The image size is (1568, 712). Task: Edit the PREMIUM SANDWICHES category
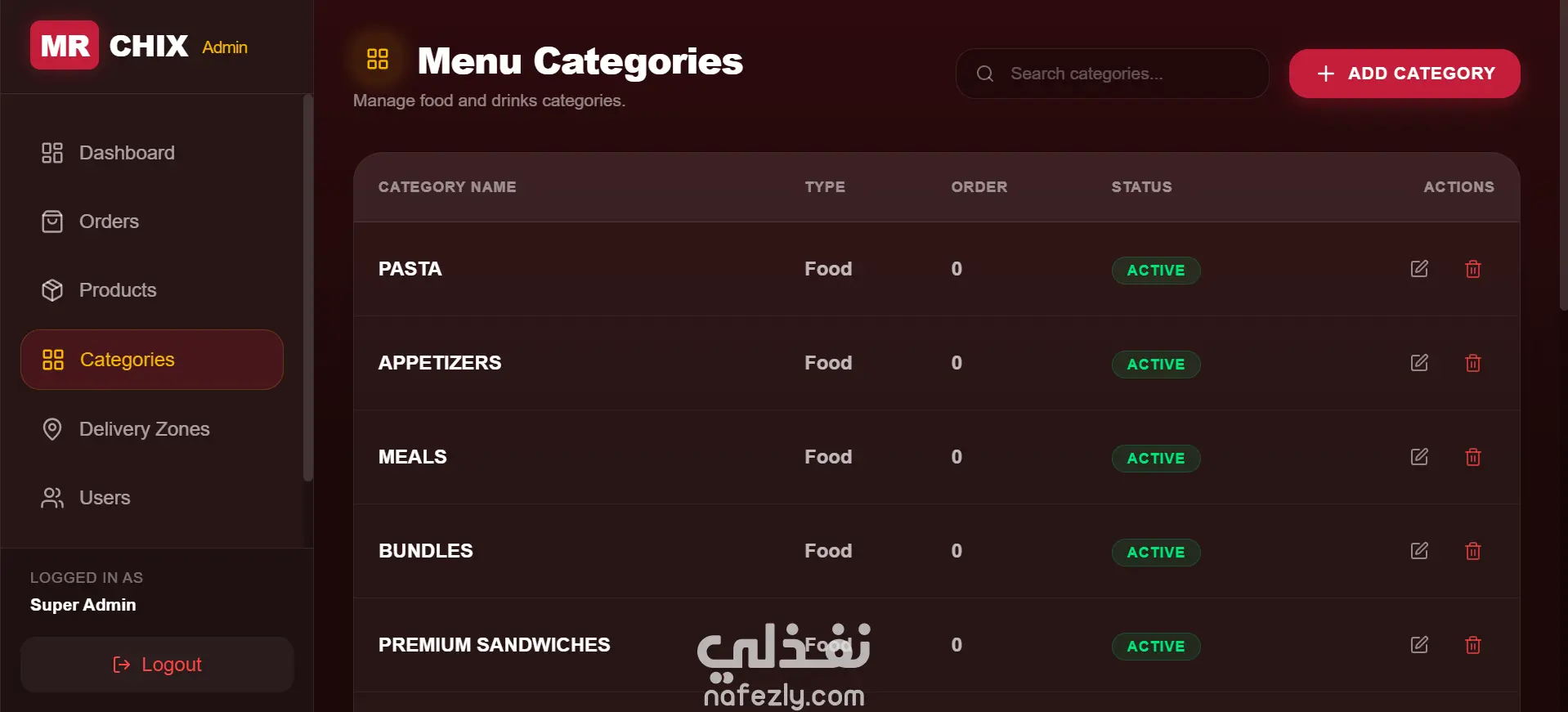point(1419,645)
